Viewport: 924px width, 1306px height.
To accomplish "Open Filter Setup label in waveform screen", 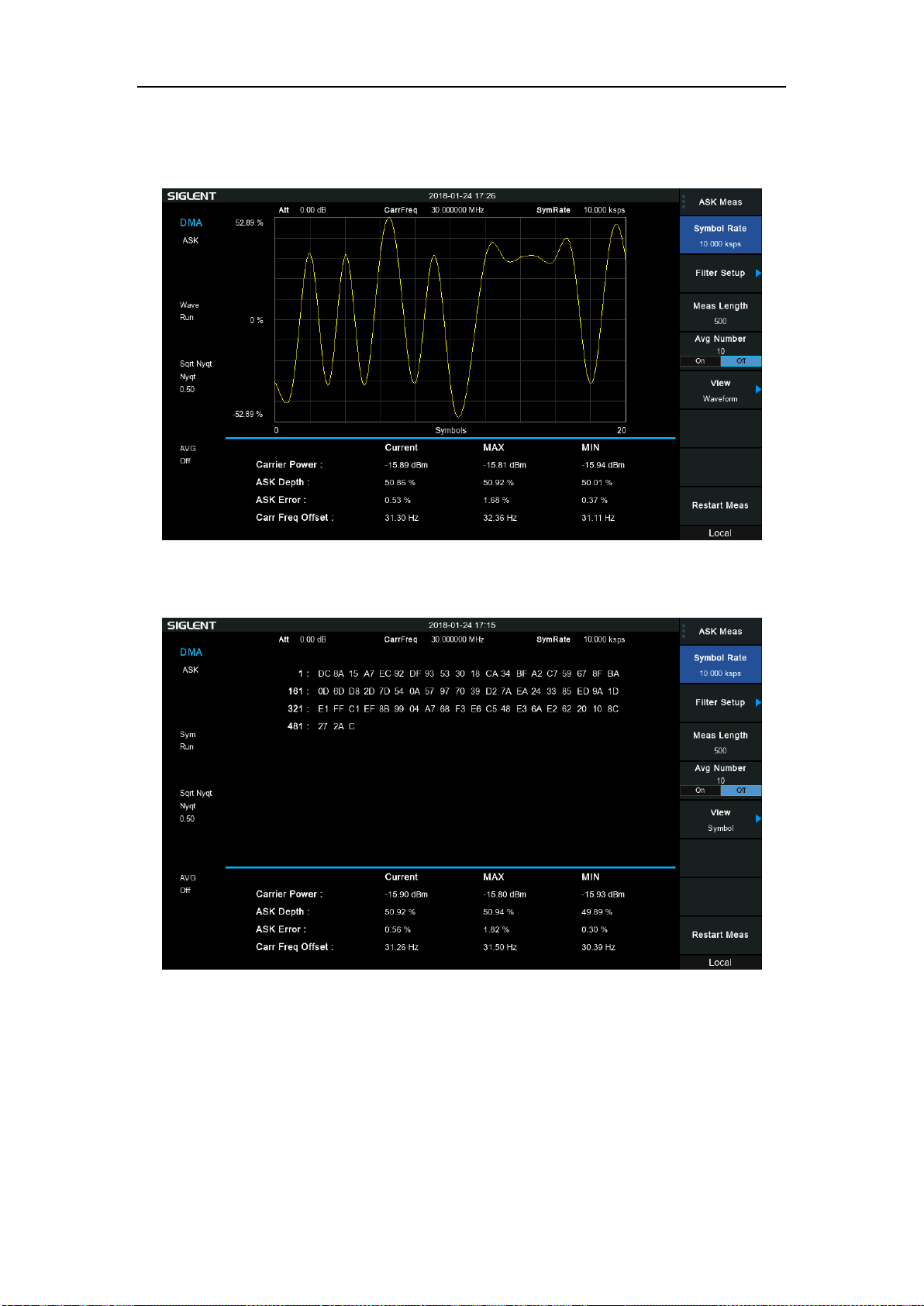I will 720,273.
